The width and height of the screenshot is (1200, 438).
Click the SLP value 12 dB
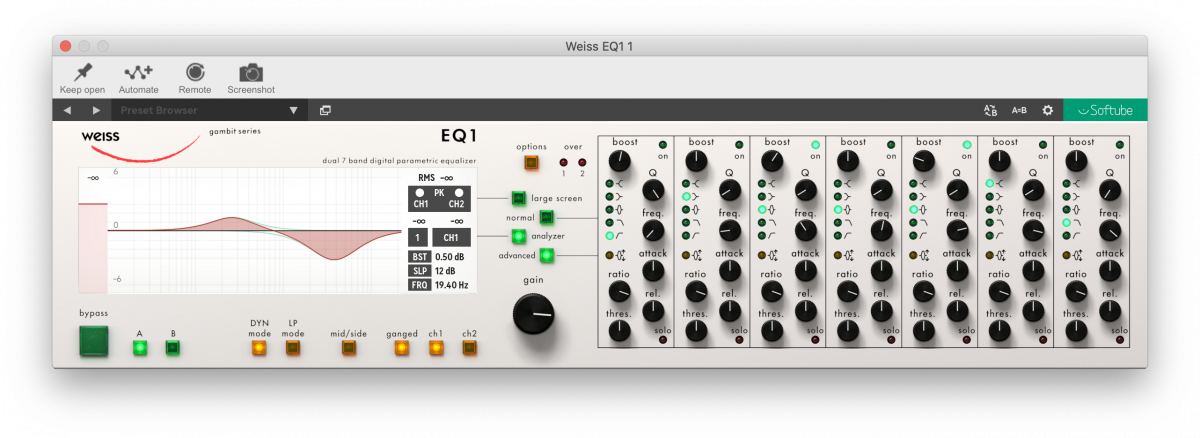click(445, 271)
